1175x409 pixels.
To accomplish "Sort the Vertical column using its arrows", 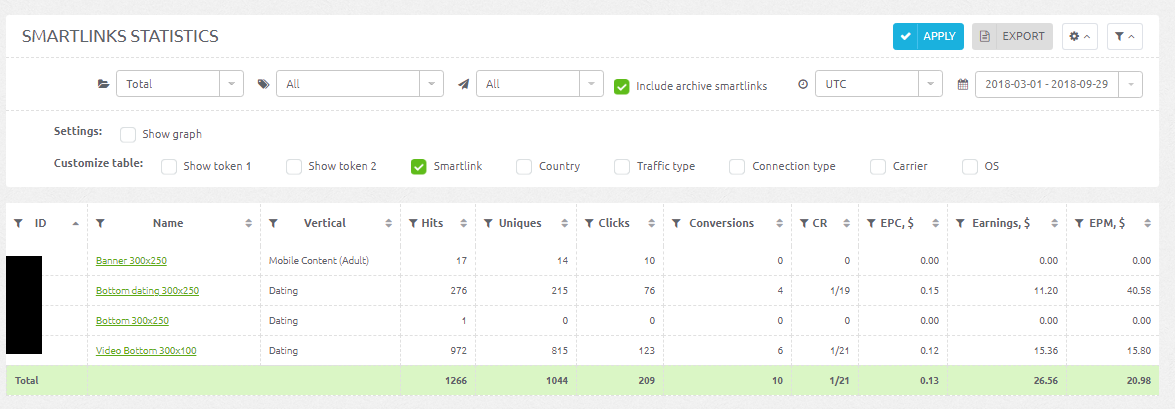I will tap(388, 223).
